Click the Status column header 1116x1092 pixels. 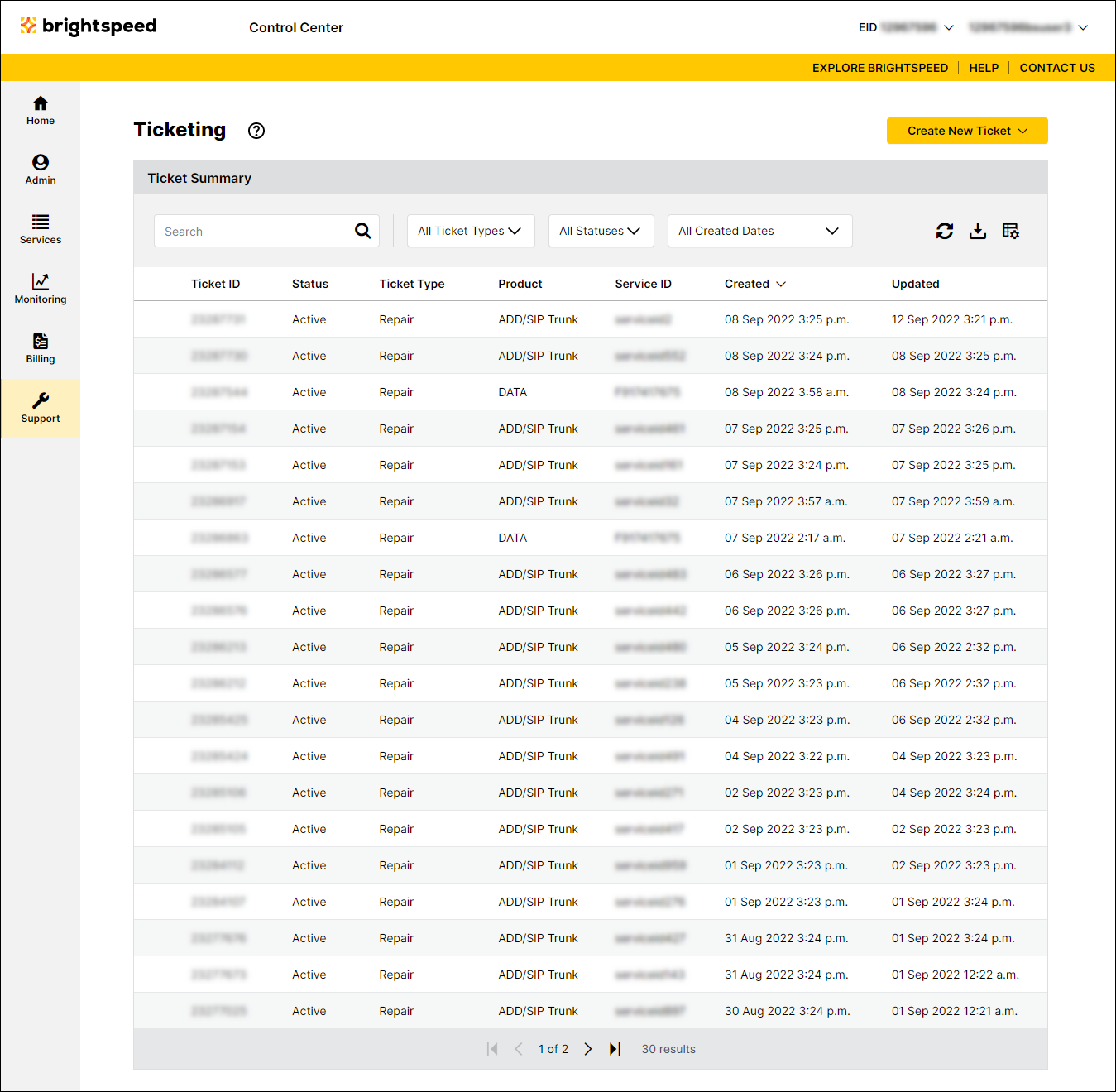(x=310, y=284)
